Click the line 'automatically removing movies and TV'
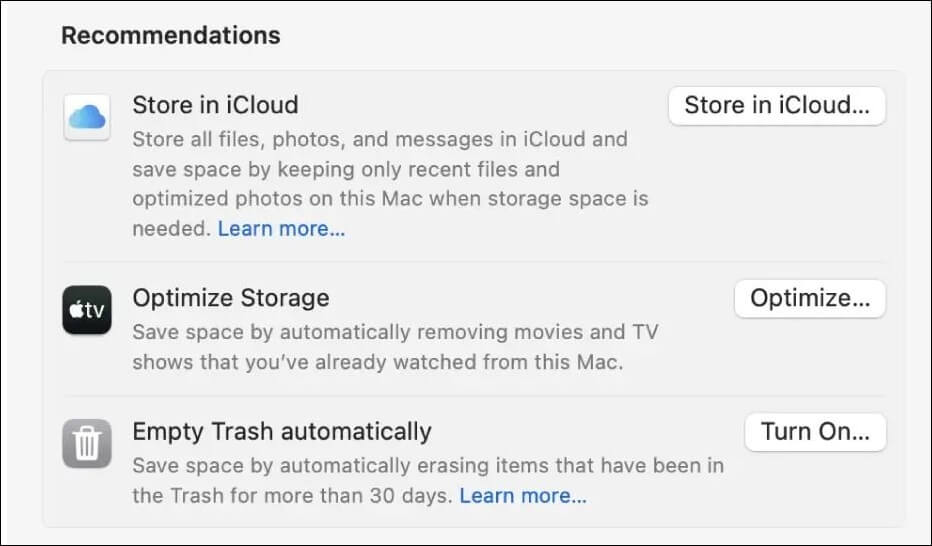The height and width of the screenshot is (546, 932). coord(395,332)
